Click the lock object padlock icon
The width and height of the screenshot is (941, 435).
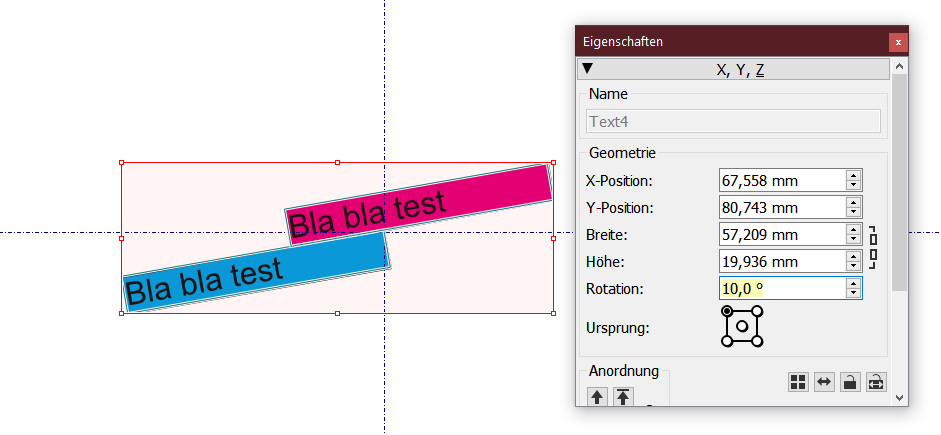(x=849, y=382)
